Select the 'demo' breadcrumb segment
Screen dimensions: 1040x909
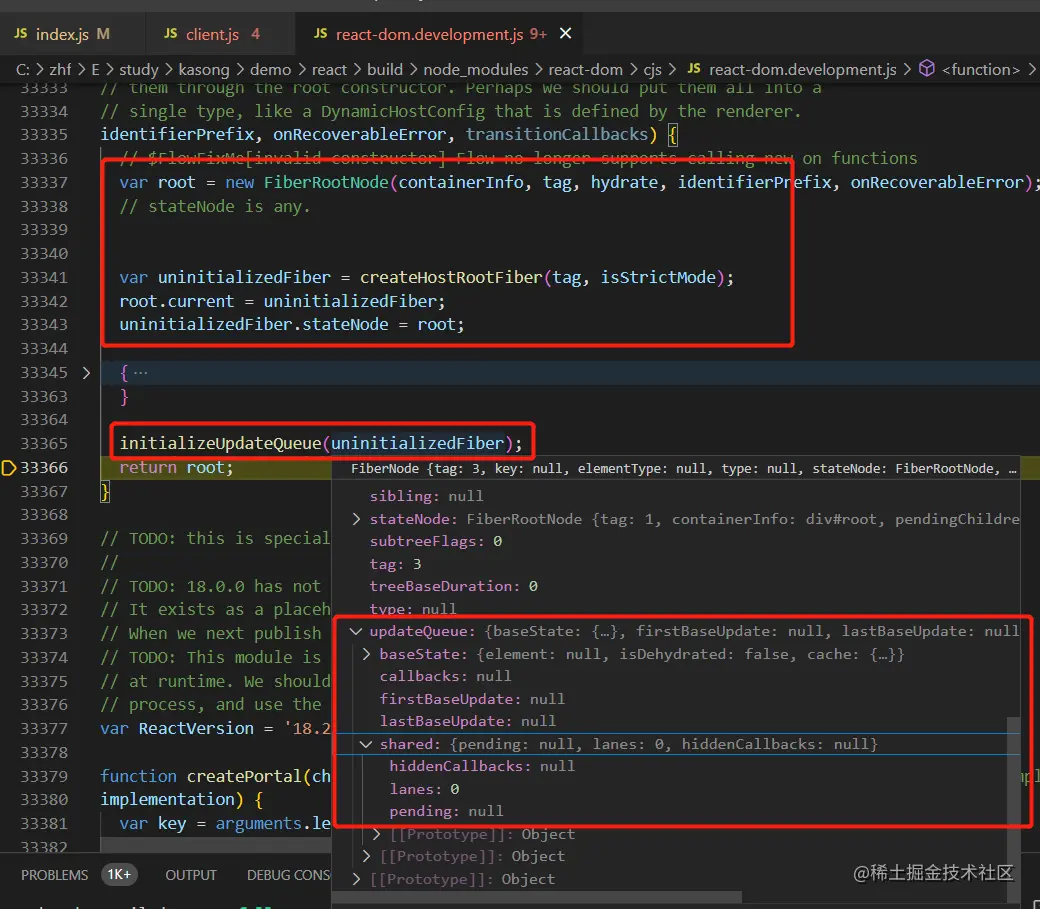tap(270, 70)
